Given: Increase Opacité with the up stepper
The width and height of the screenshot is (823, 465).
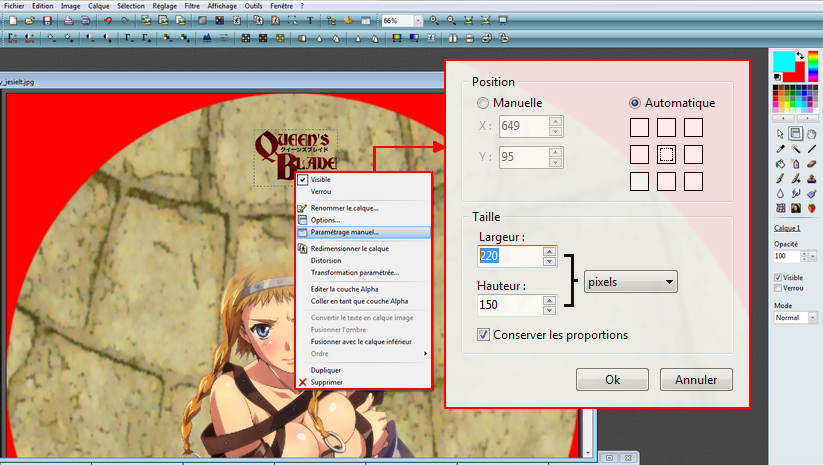Looking at the screenshot, I should [x=804, y=253].
